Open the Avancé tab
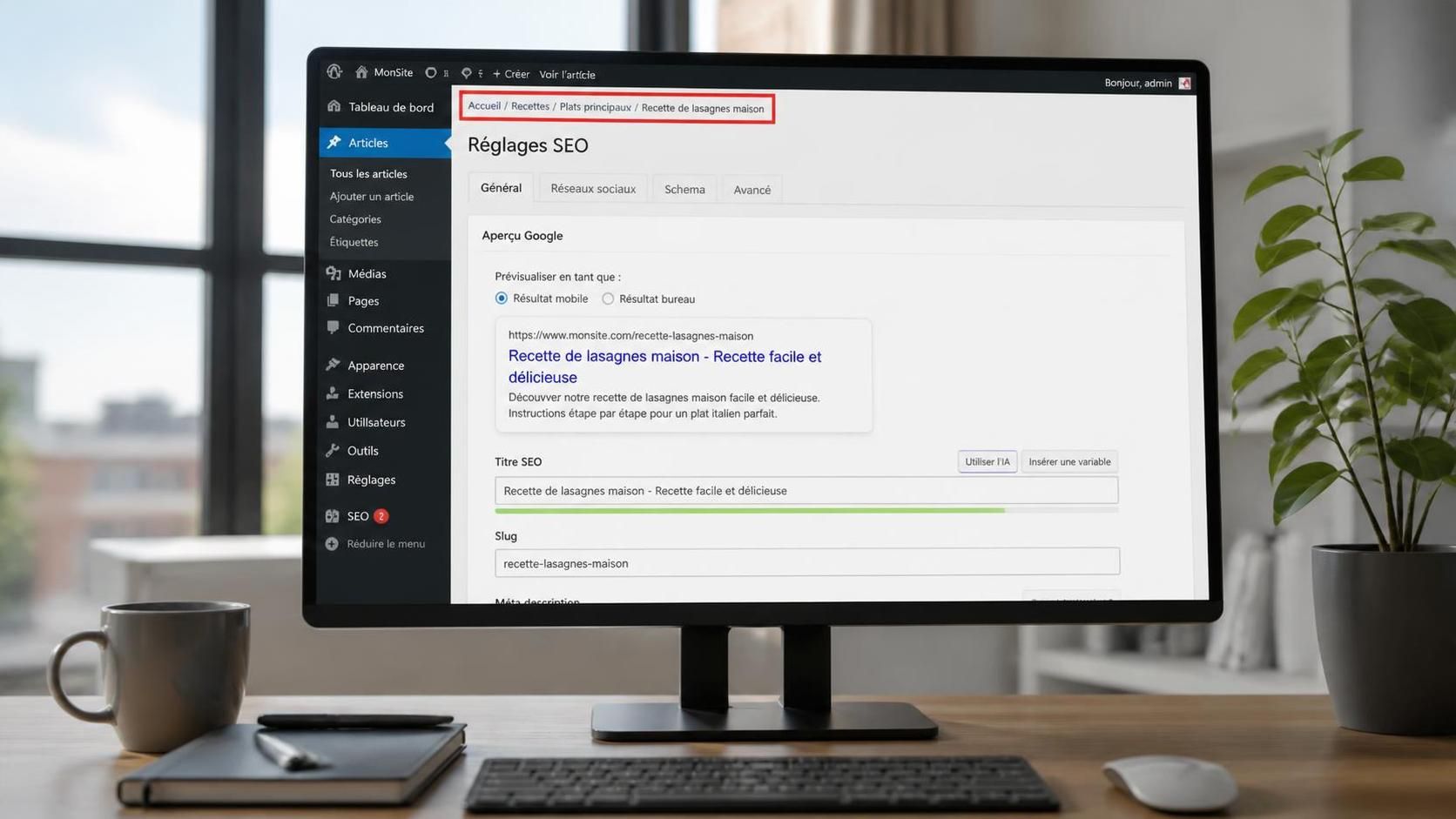The width and height of the screenshot is (1456, 819). tap(752, 190)
